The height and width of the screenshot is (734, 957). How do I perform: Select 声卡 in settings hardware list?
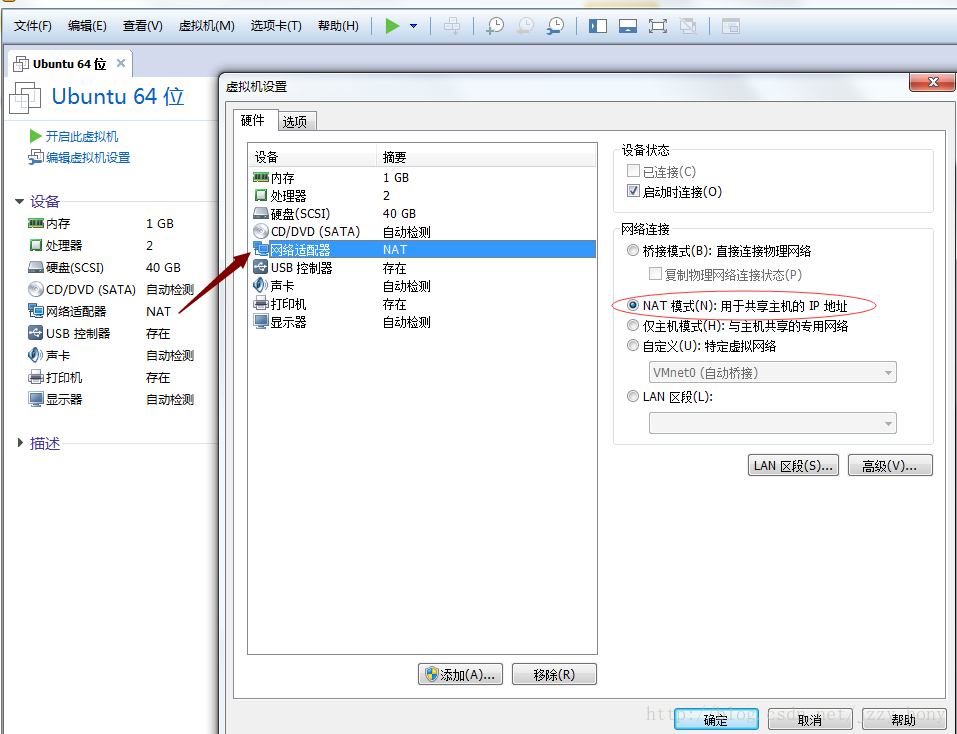pyautogui.click(x=422, y=286)
